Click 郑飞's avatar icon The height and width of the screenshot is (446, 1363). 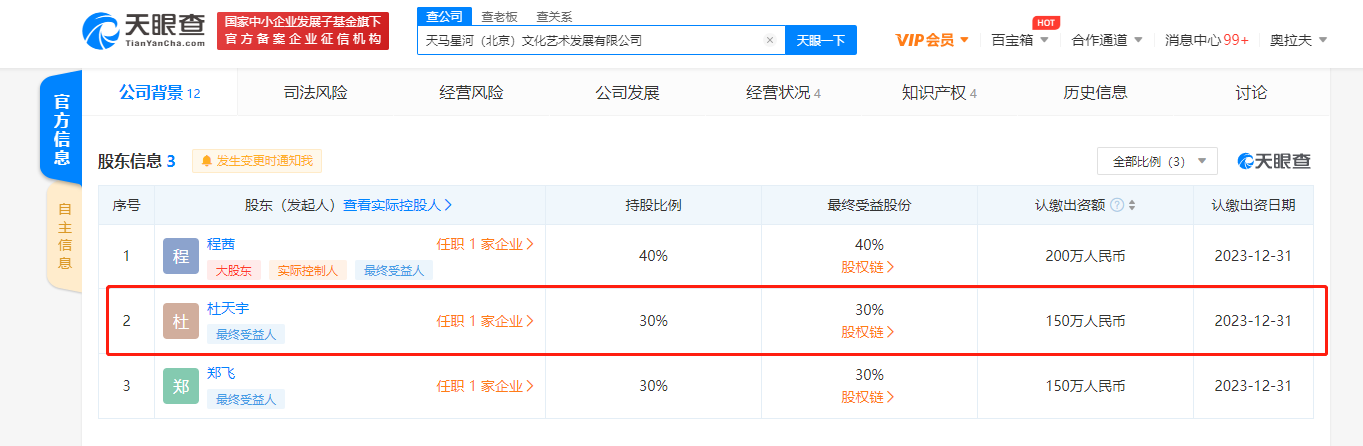click(181, 386)
